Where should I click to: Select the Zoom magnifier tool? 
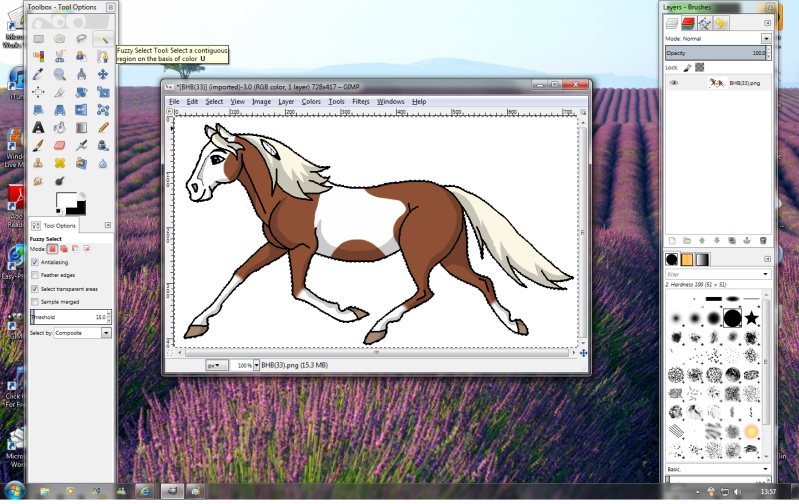pos(60,74)
